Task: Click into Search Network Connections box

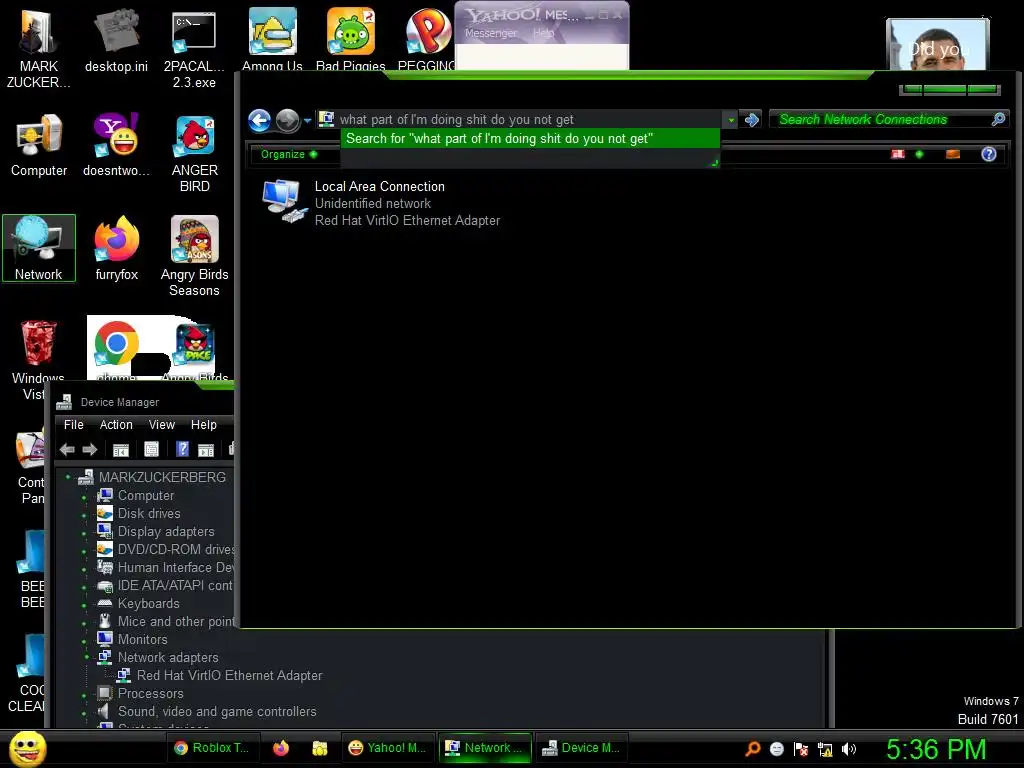Action: tap(882, 120)
